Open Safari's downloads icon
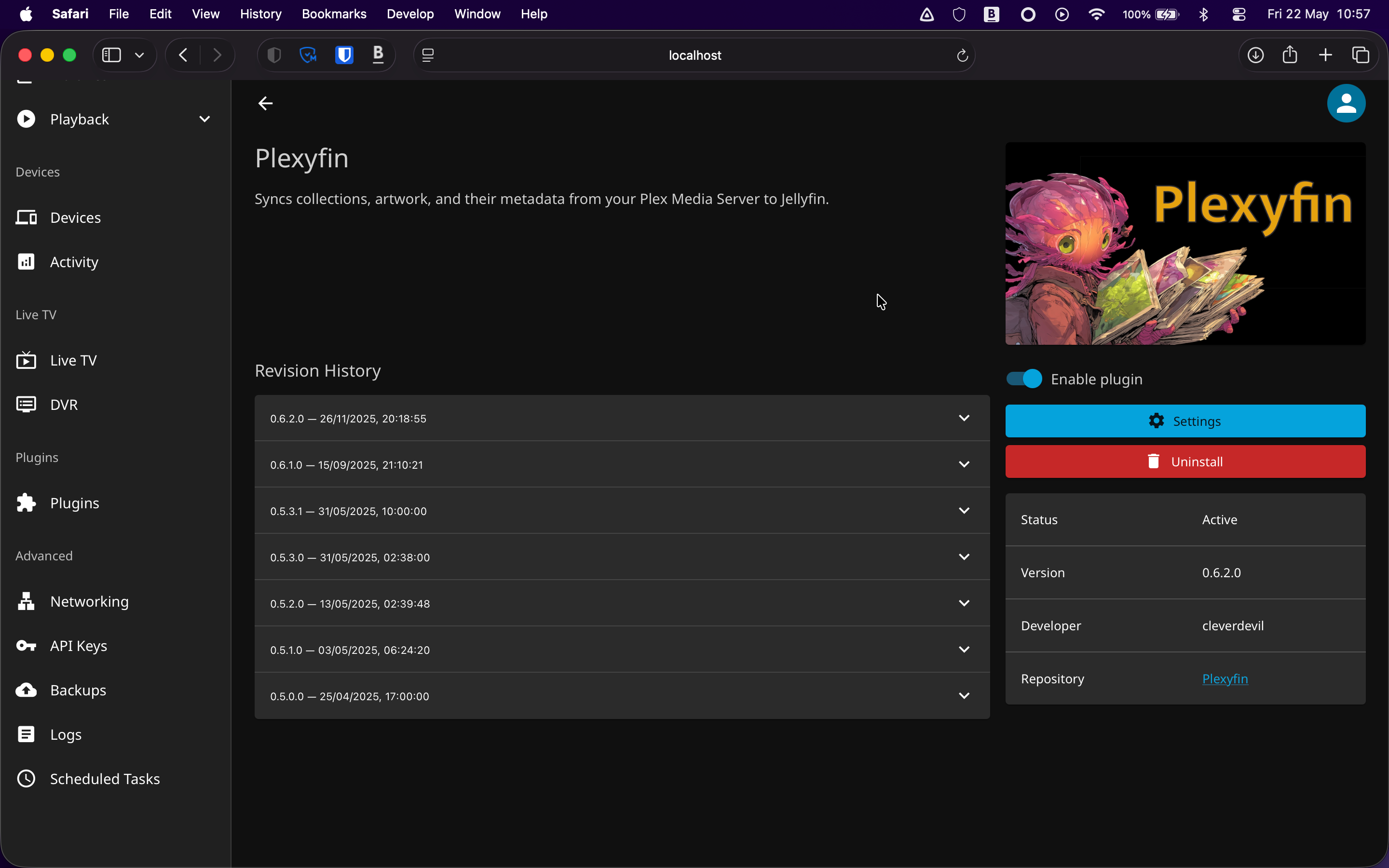This screenshot has height=868, width=1389. click(x=1255, y=55)
